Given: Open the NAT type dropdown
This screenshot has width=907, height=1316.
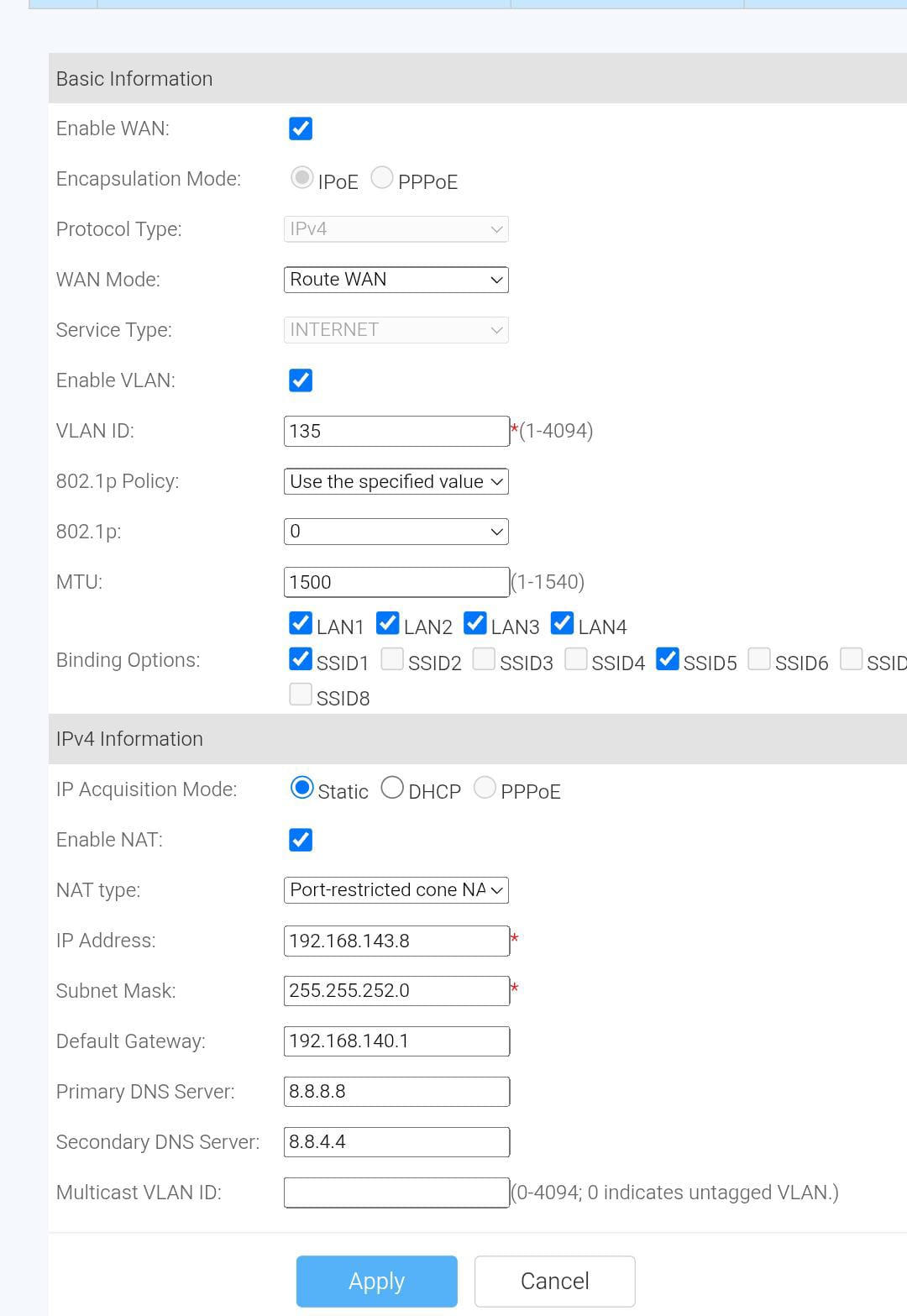Looking at the screenshot, I should (x=396, y=890).
